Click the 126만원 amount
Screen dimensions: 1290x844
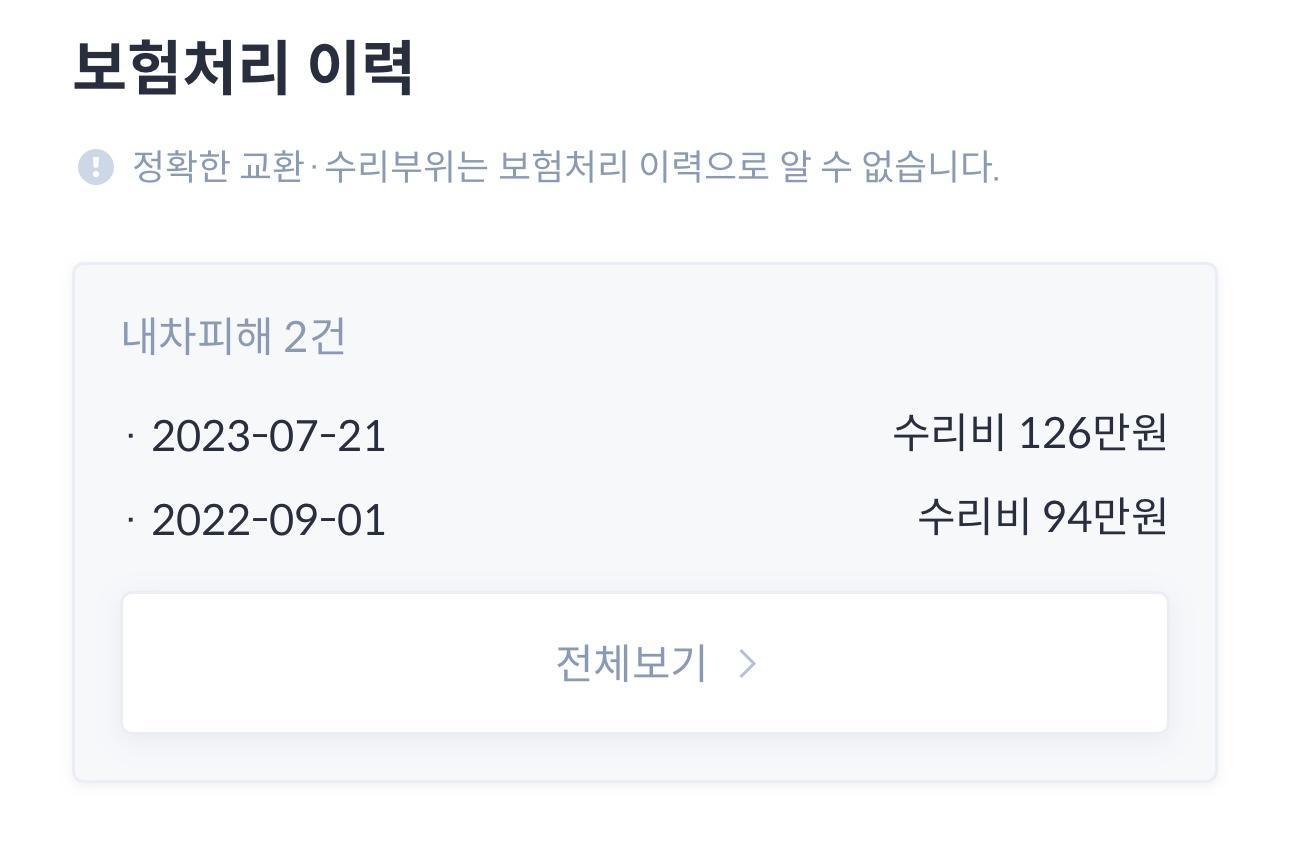tap(1093, 433)
